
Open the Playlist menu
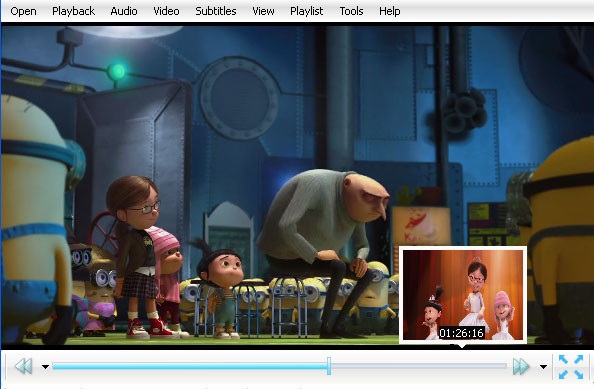pos(306,11)
